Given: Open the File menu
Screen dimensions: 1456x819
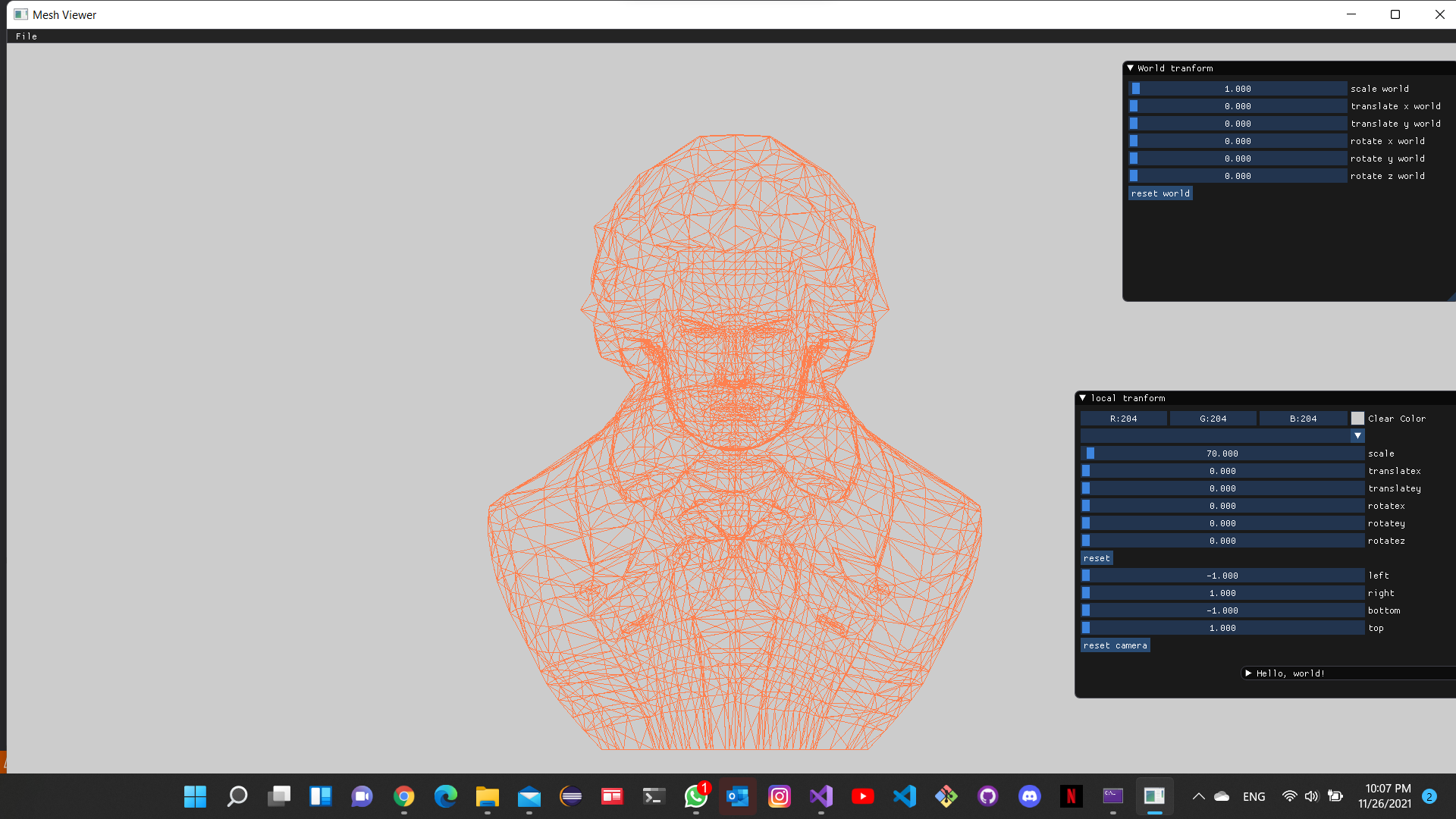Looking at the screenshot, I should (26, 36).
